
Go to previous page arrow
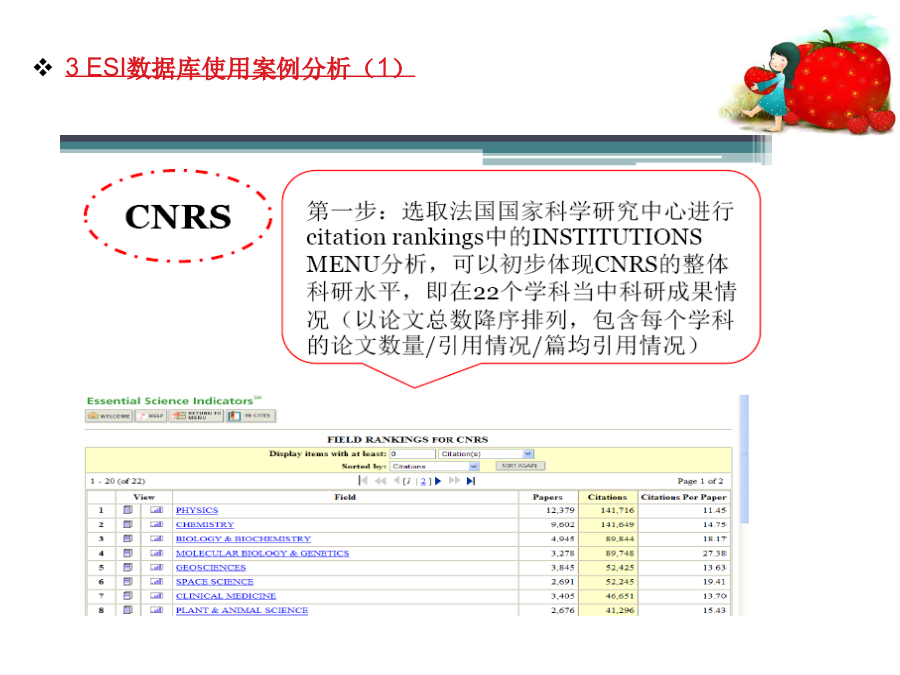(396, 480)
